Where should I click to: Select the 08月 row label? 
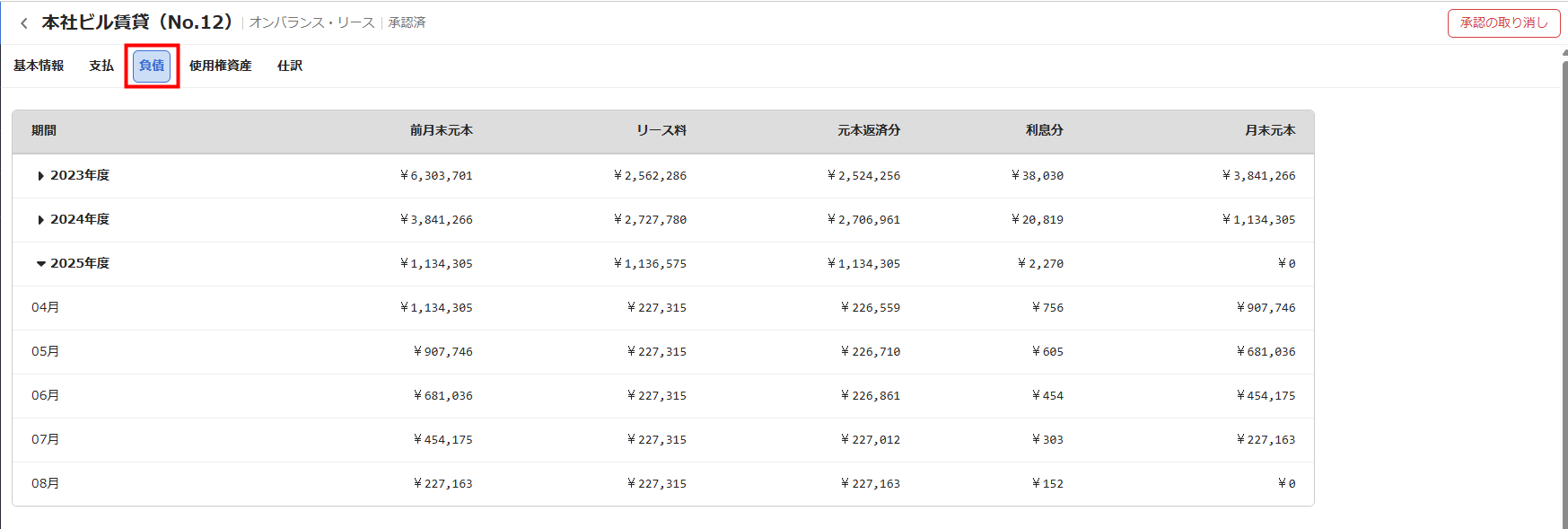[x=46, y=484]
